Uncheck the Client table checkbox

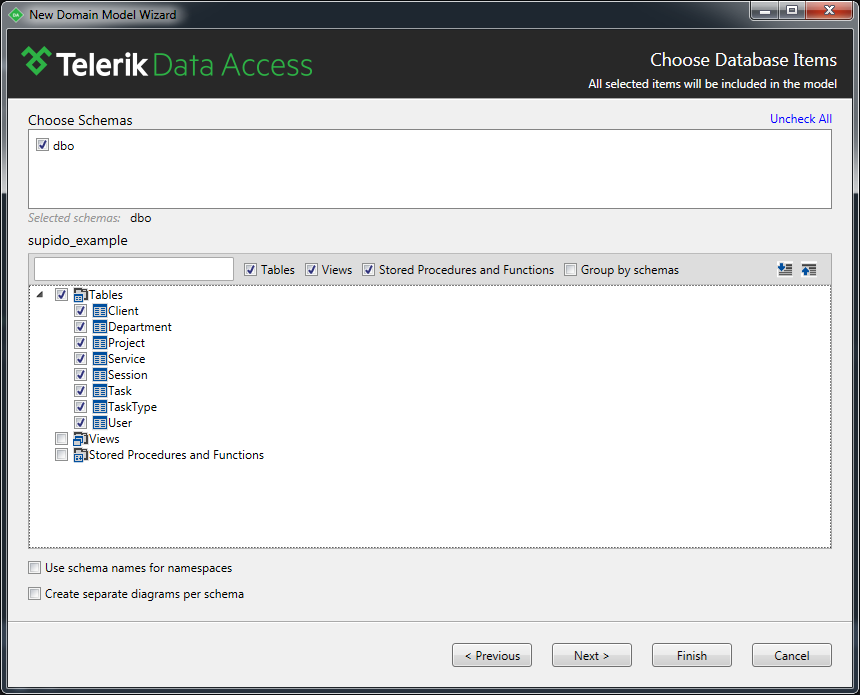tap(81, 310)
